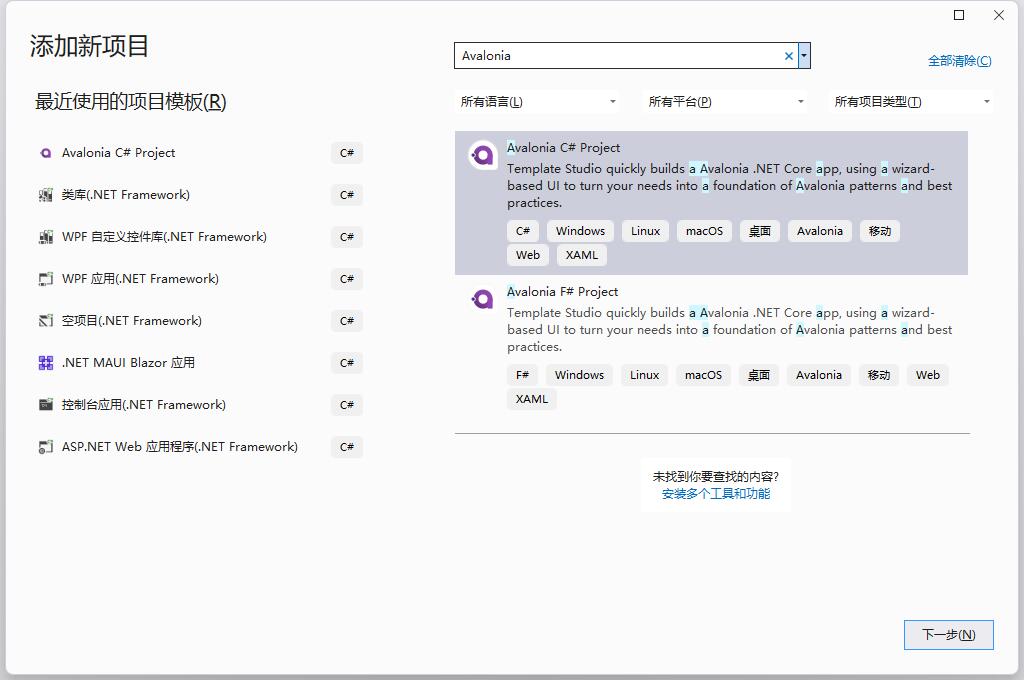Screen dimensions: 1024x680
Task: Click the .NET MAUI Blazor 应用 icon
Action: [45, 363]
